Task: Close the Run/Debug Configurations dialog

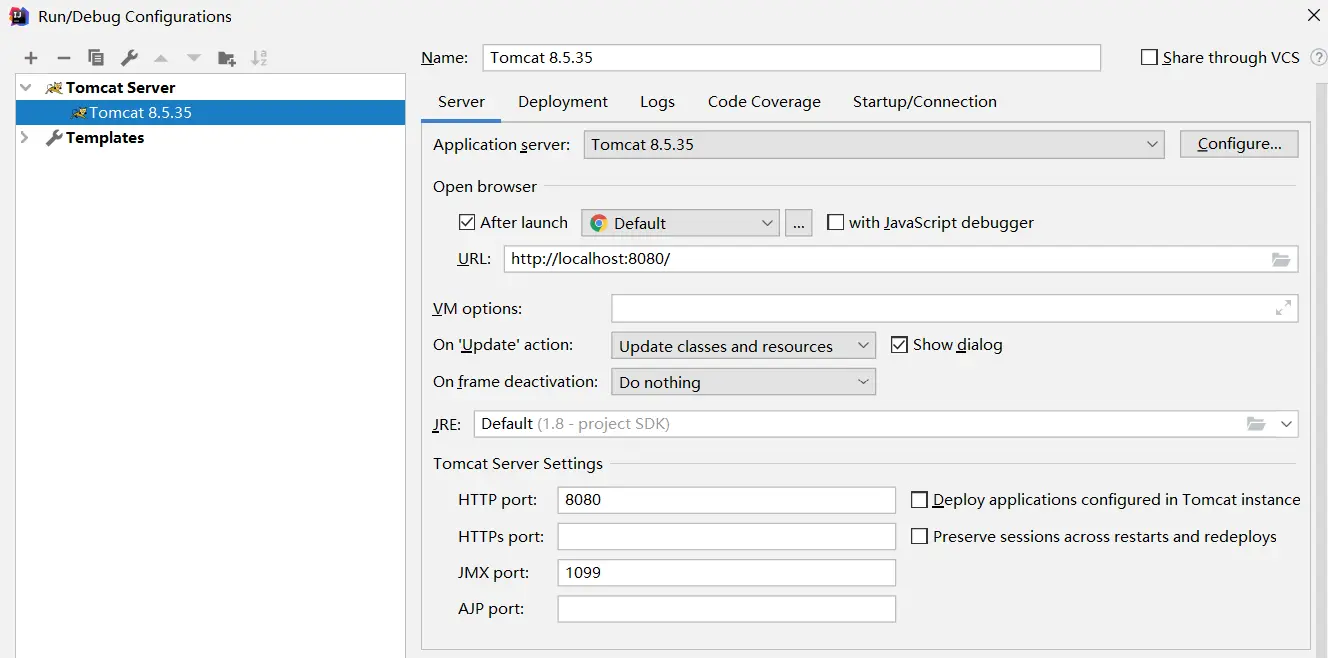Action: tap(1313, 15)
